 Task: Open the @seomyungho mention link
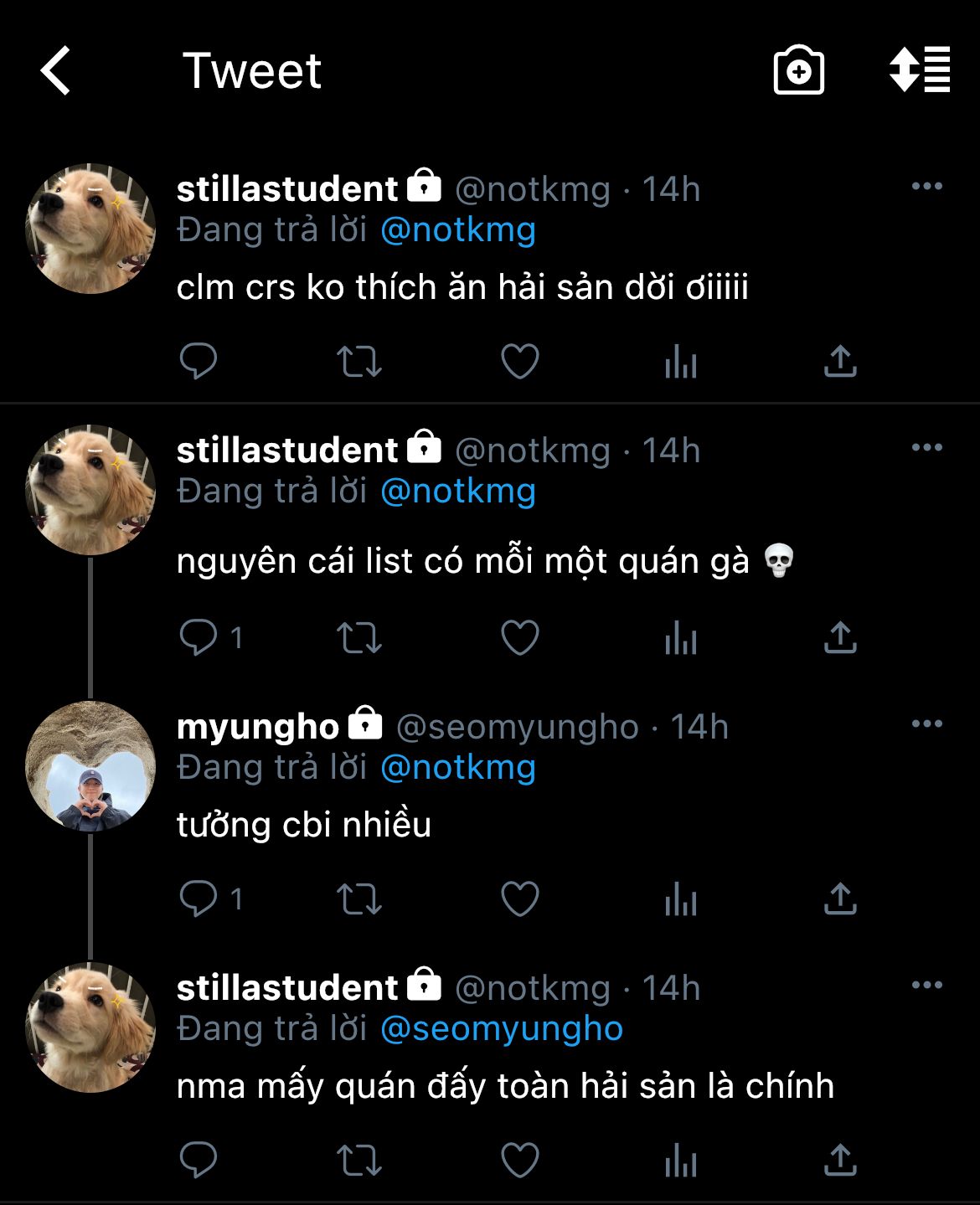(502, 1029)
